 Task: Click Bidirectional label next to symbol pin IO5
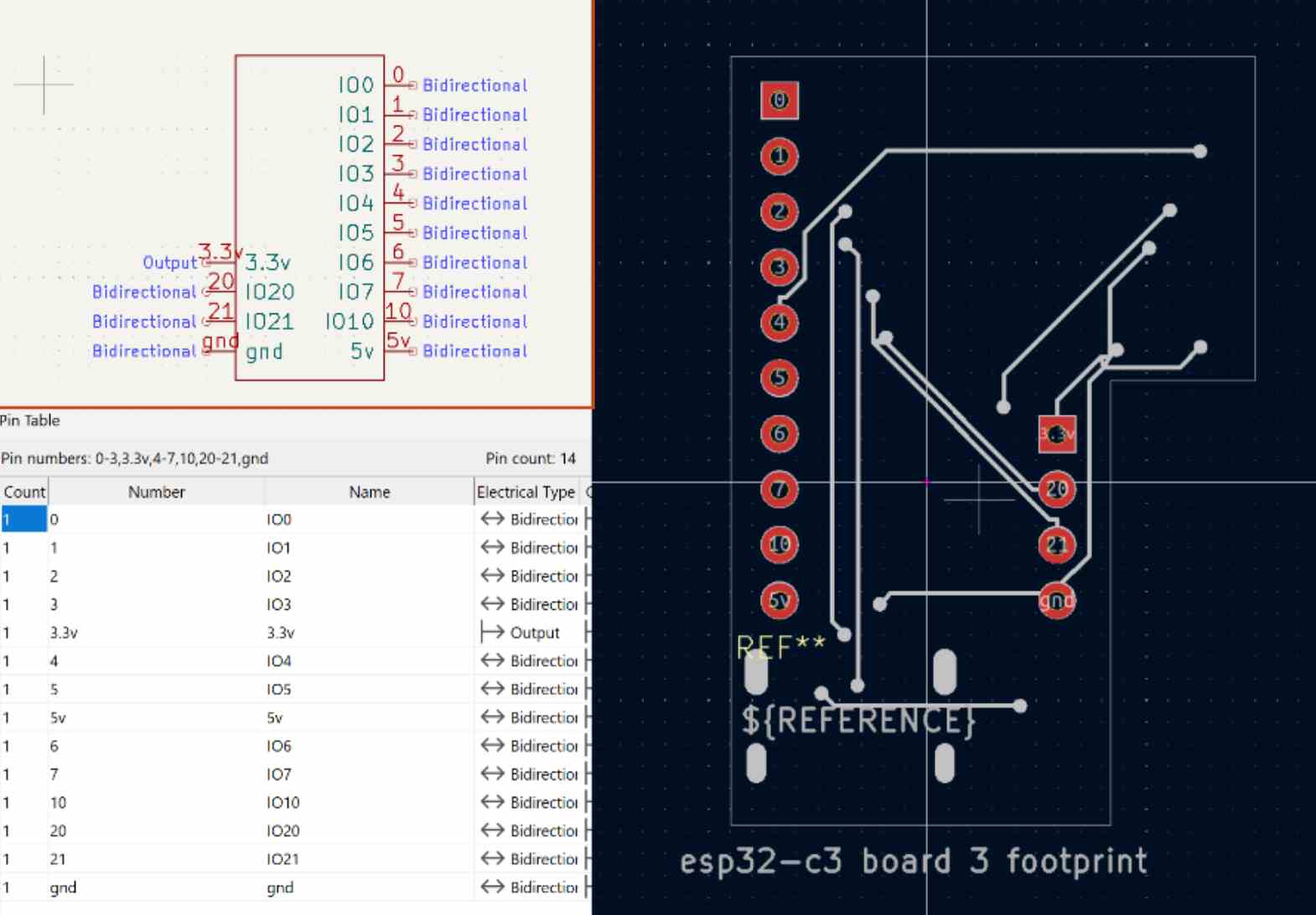pos(475,233)
